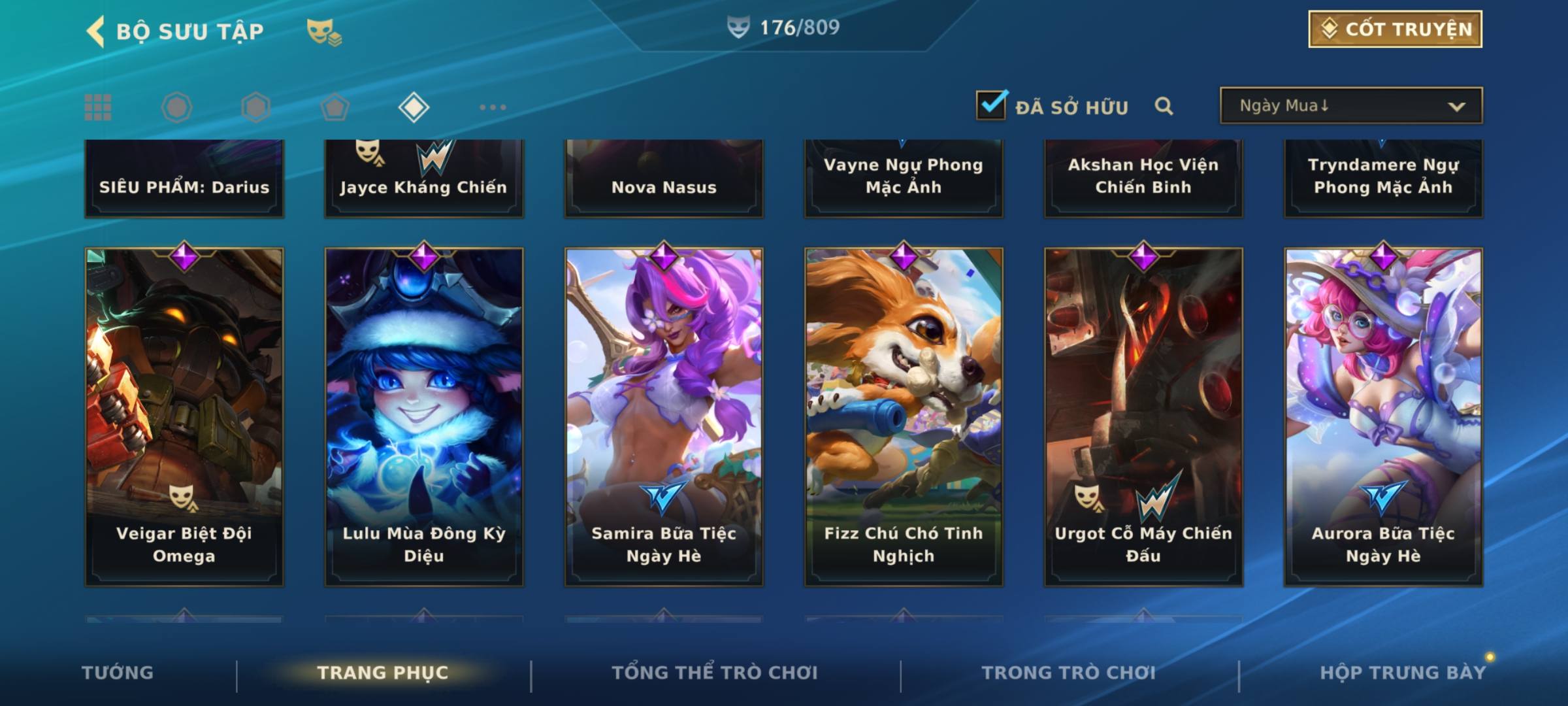This screenshot has height=706, width=1568.
Task: Switch to the Tướng tab
Action: pyautogui.click(x=118, y=673)
